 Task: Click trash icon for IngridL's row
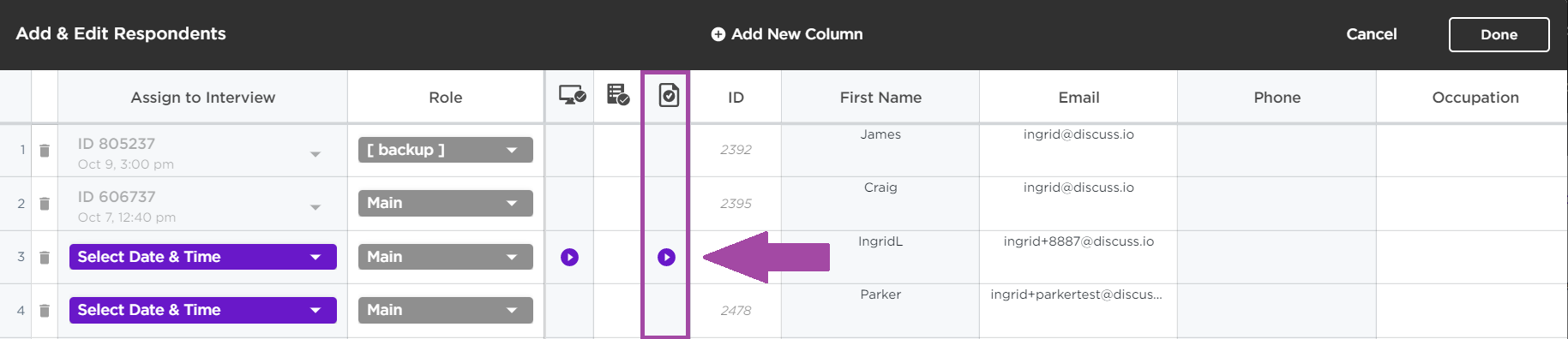(x=45, y=258)
